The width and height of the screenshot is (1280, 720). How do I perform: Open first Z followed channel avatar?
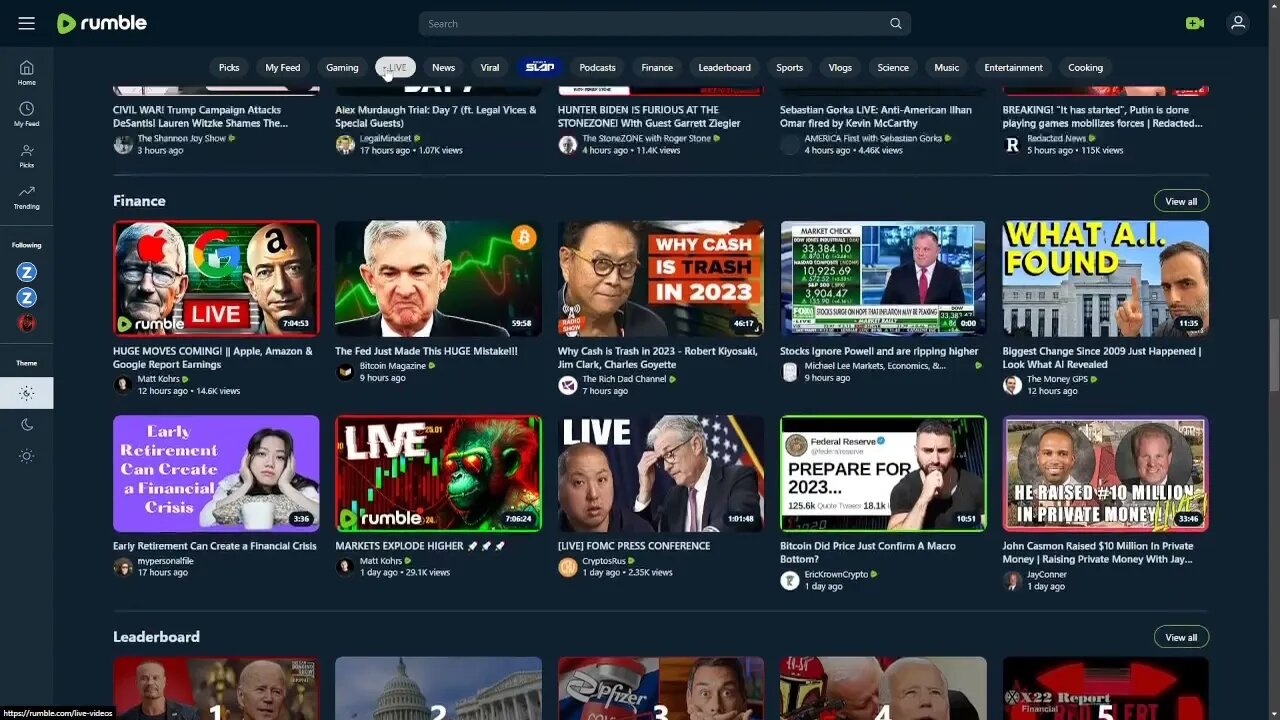click(x=27, y=272)
